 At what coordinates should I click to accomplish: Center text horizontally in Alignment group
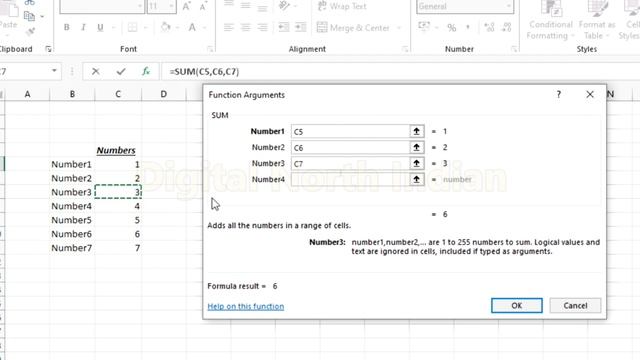coord(245,27)
